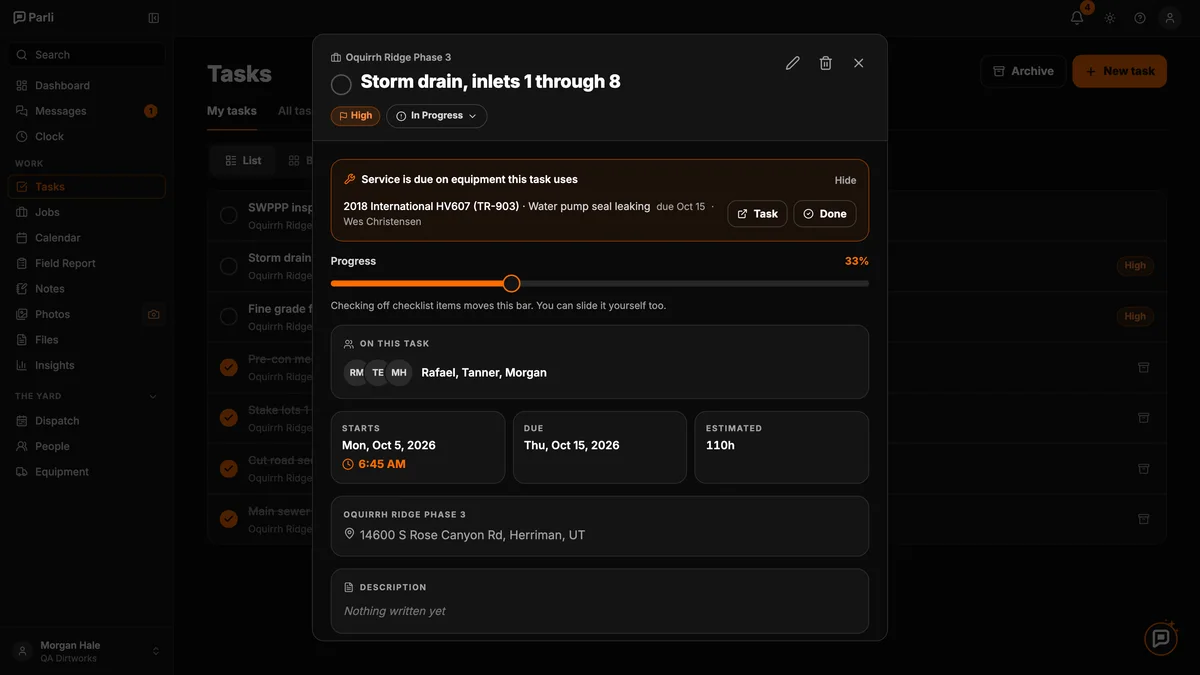Uncheck the Main sewer task
The image size is (1200, 675).
pyautogui.click(x=229, y=519)
